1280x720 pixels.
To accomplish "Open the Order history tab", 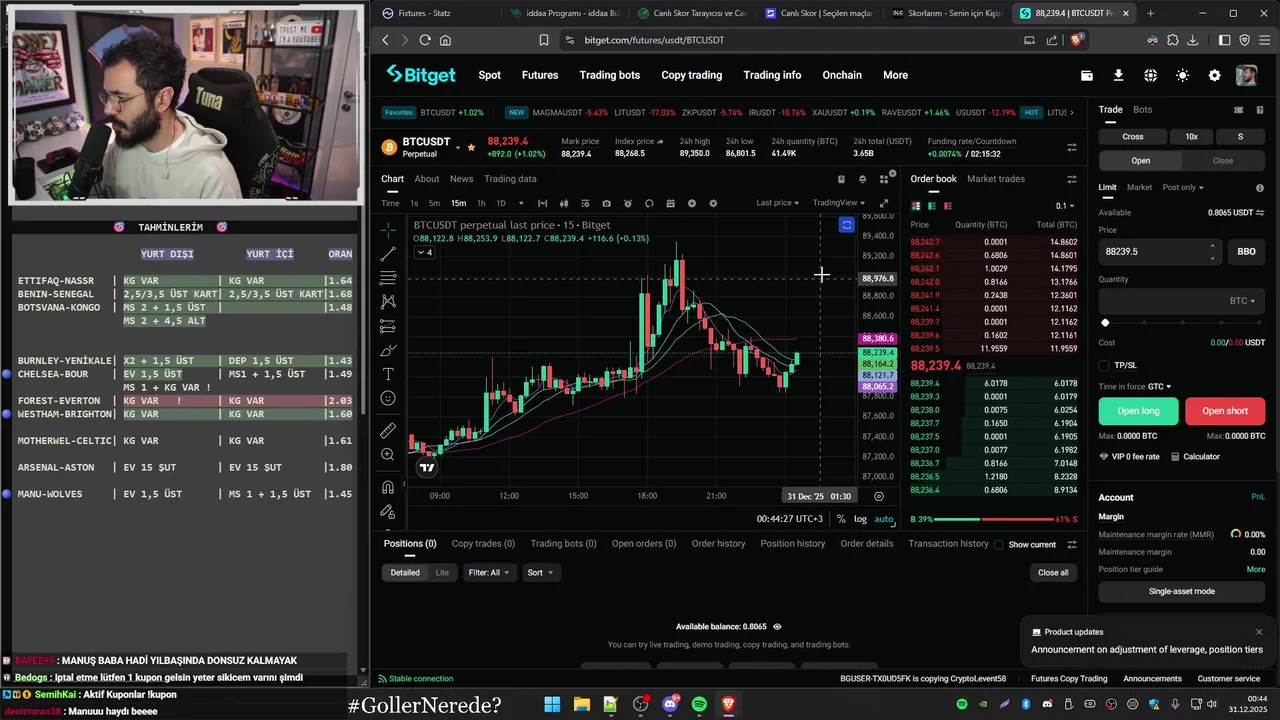I will [719, 544].
